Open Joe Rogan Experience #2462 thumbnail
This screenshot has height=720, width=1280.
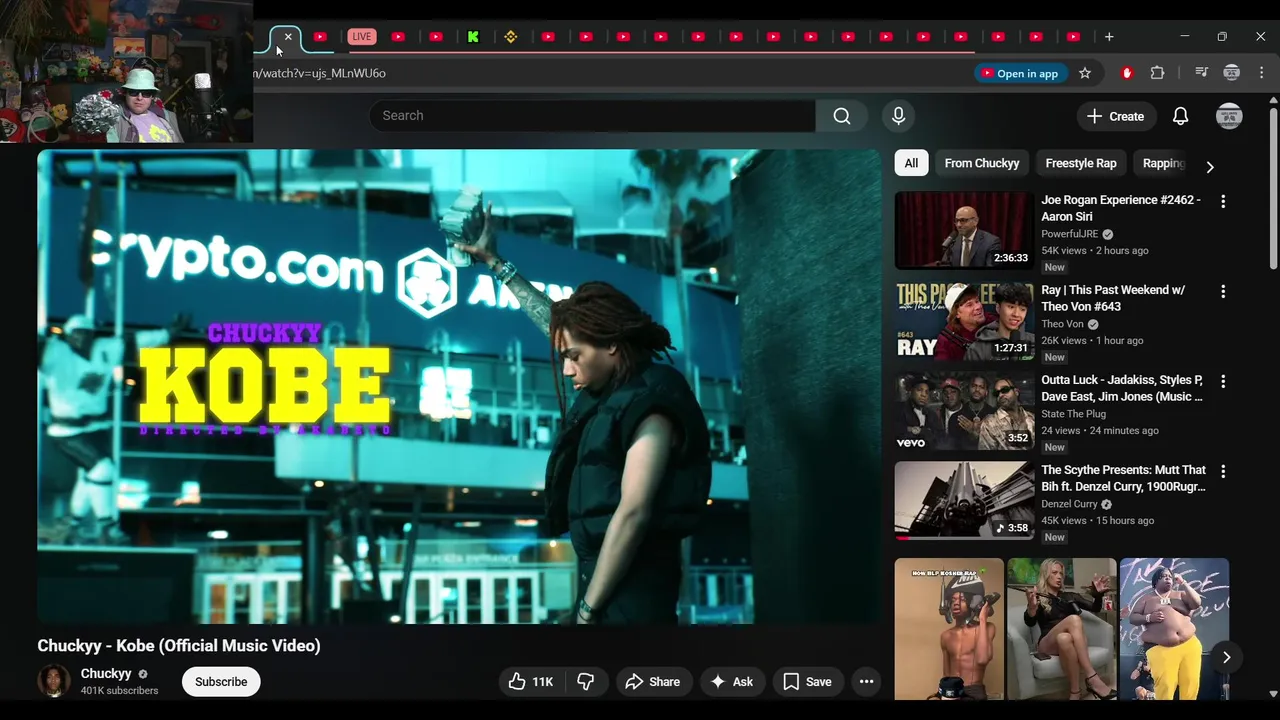pyautogui.click(x=964, y=231)
